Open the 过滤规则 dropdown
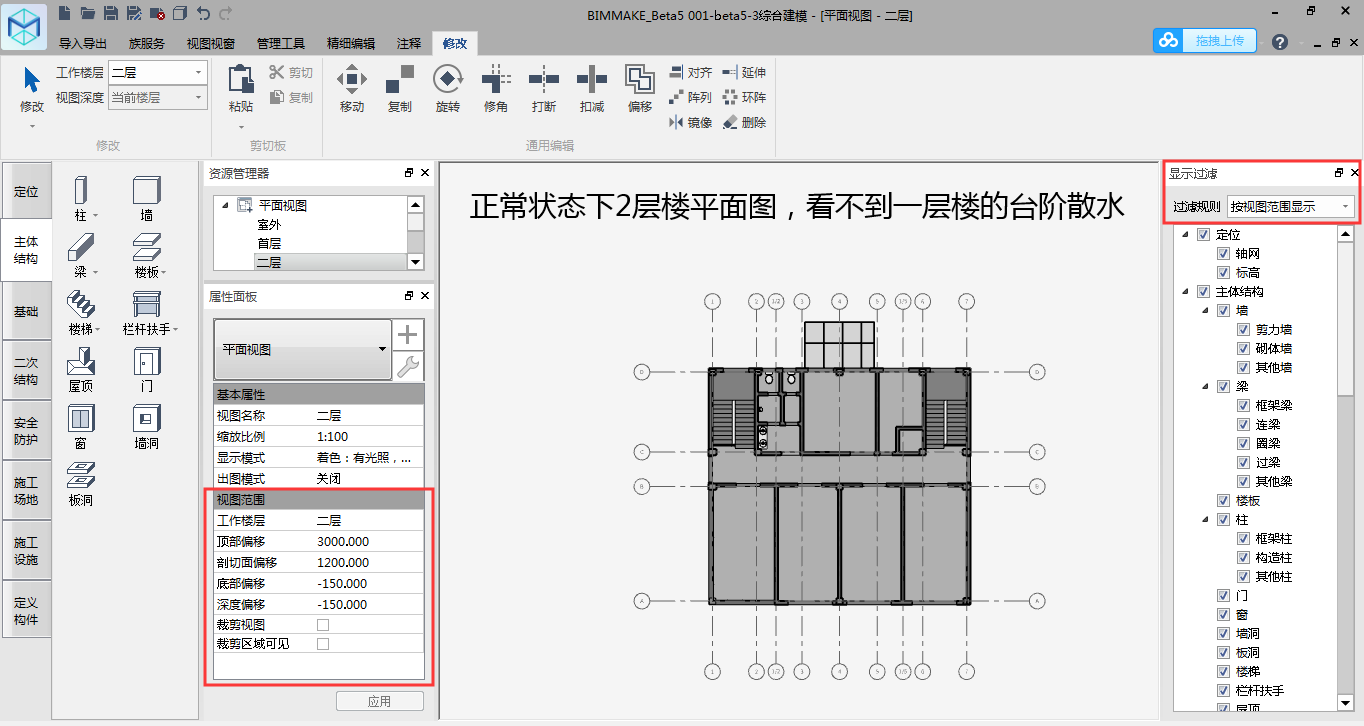Viewport: 1364px width, 726px height. point(1290,207)
